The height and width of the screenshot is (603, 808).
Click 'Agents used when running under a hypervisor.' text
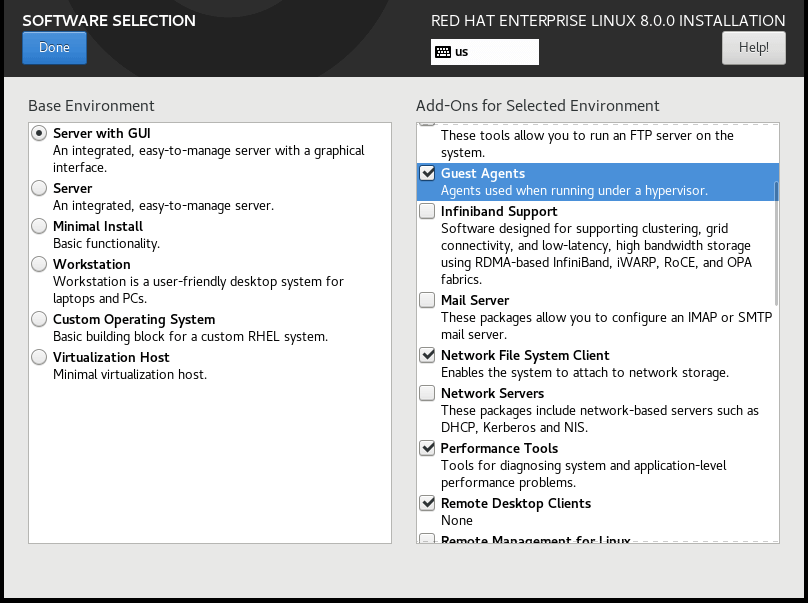(574, 191)
